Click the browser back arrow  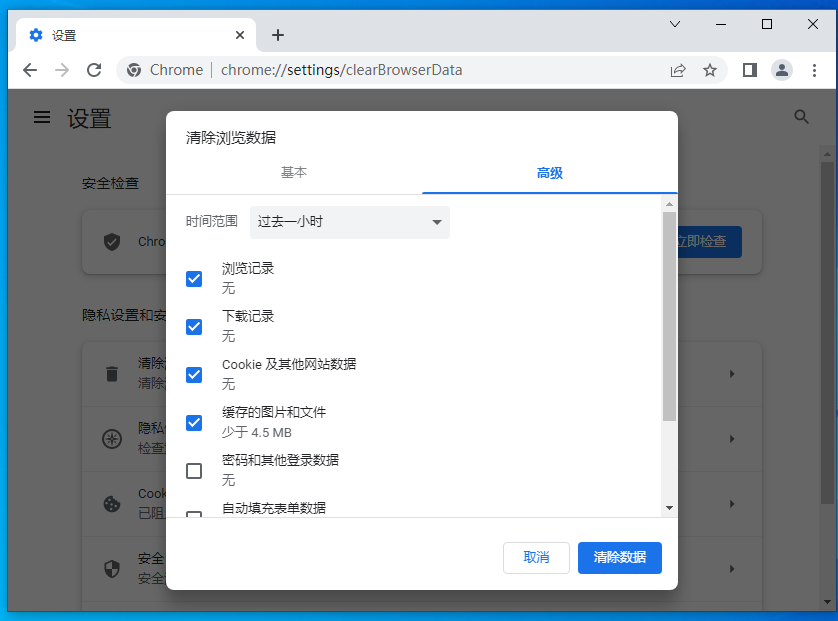(x=30, y=70)
